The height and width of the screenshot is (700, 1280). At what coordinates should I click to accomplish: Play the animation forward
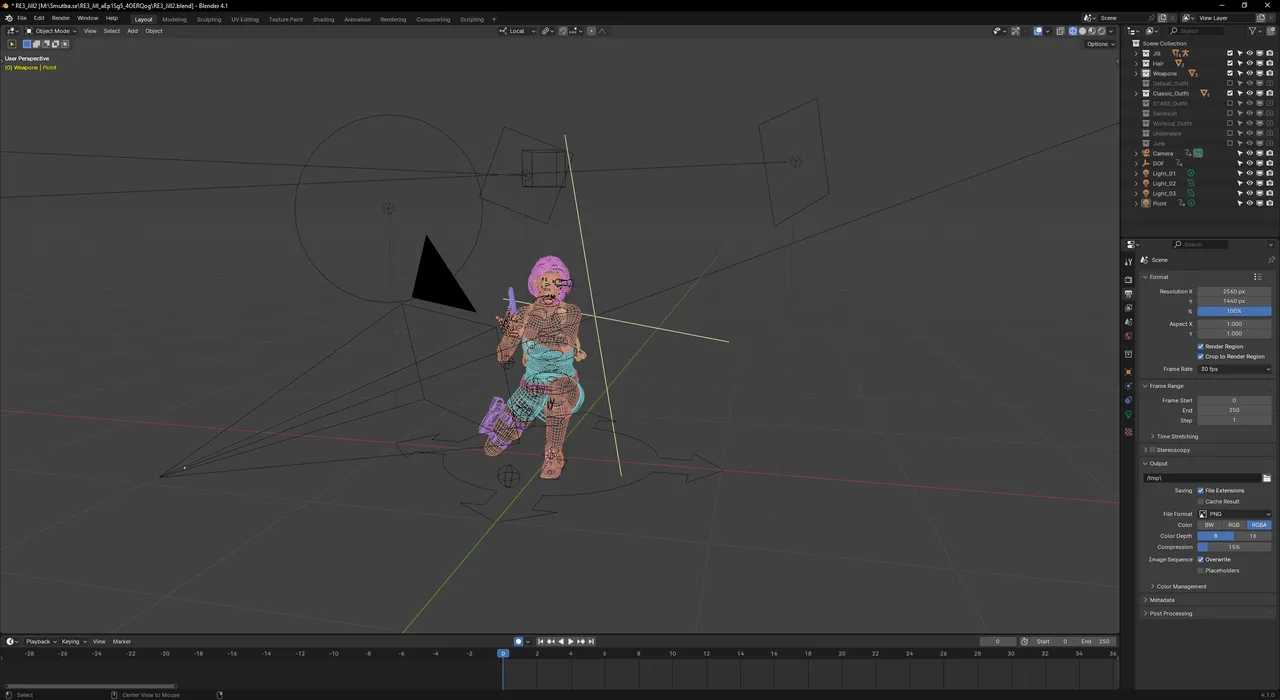pyautogui.click(x=570, y=641)
